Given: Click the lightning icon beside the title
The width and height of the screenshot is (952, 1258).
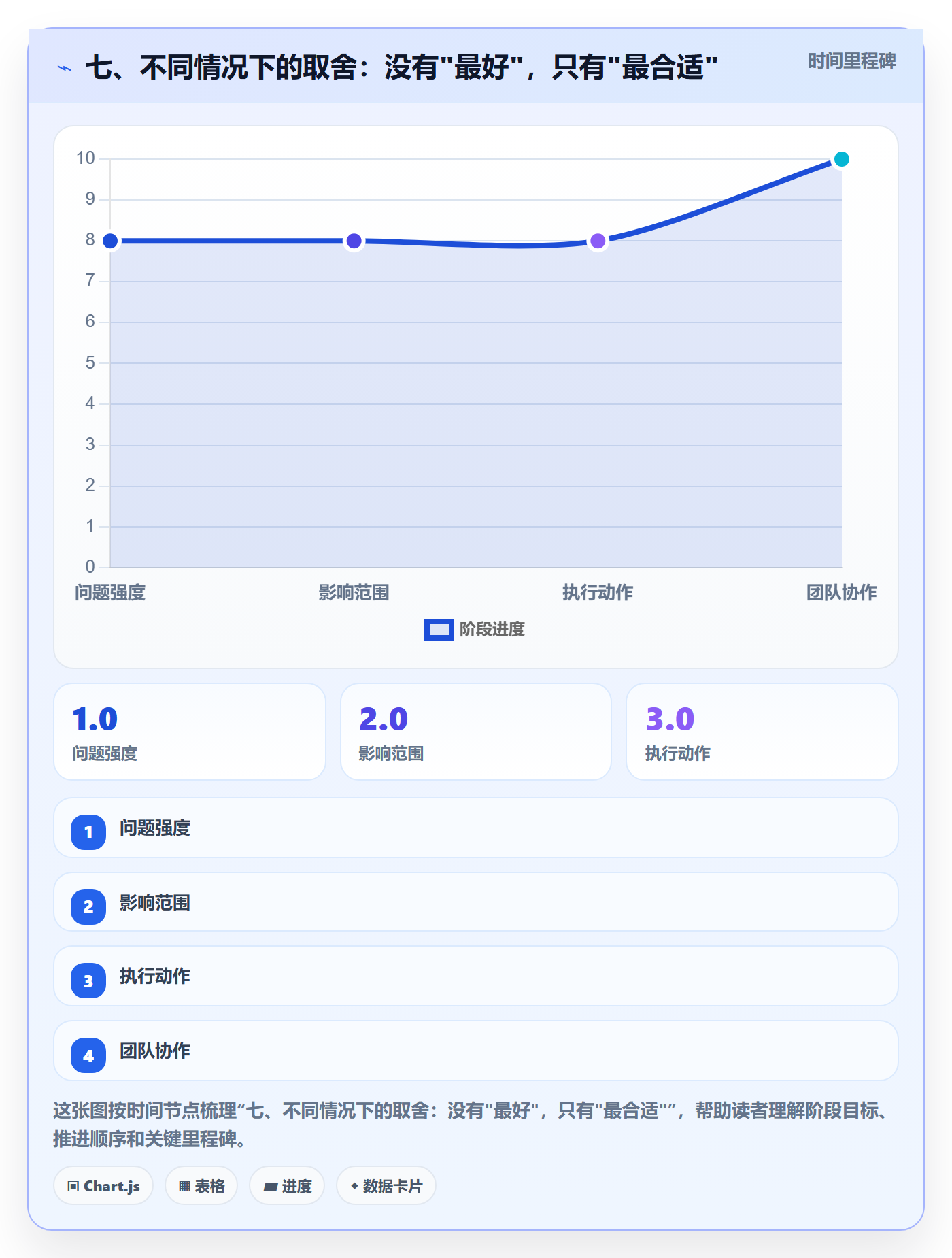Looking at the screenshot, I should click(x=65, y=68).
